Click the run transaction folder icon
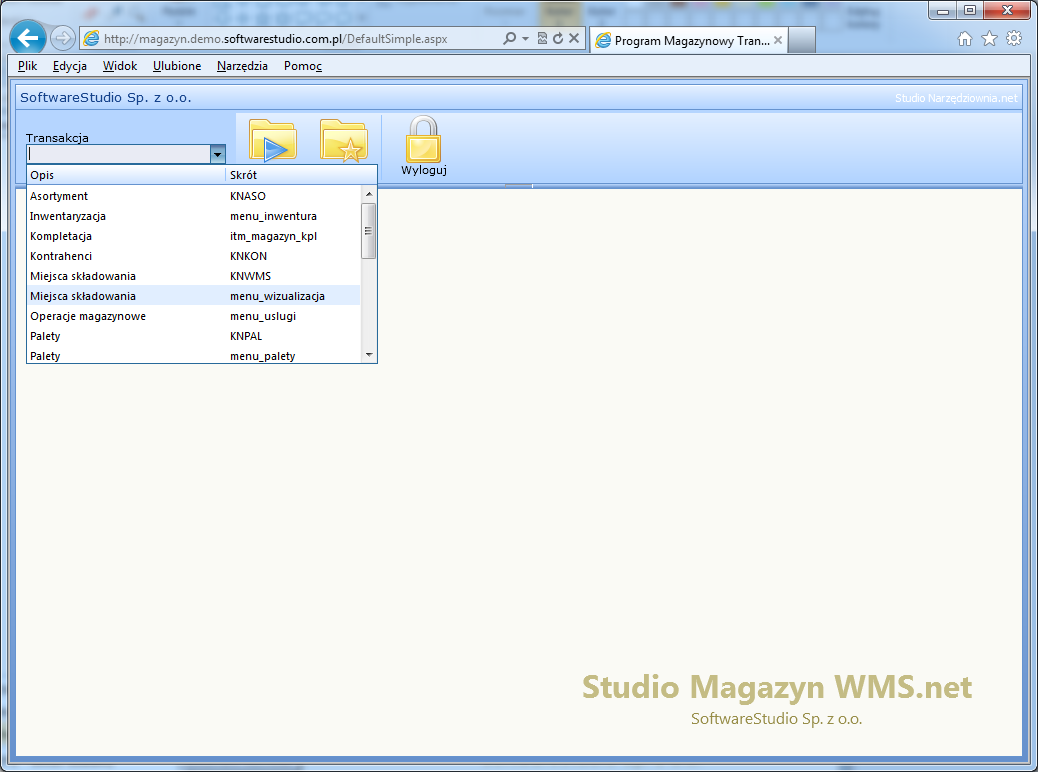Image resolution: width=1038 pixels, height=772 pixels. [x=273, y=140]
